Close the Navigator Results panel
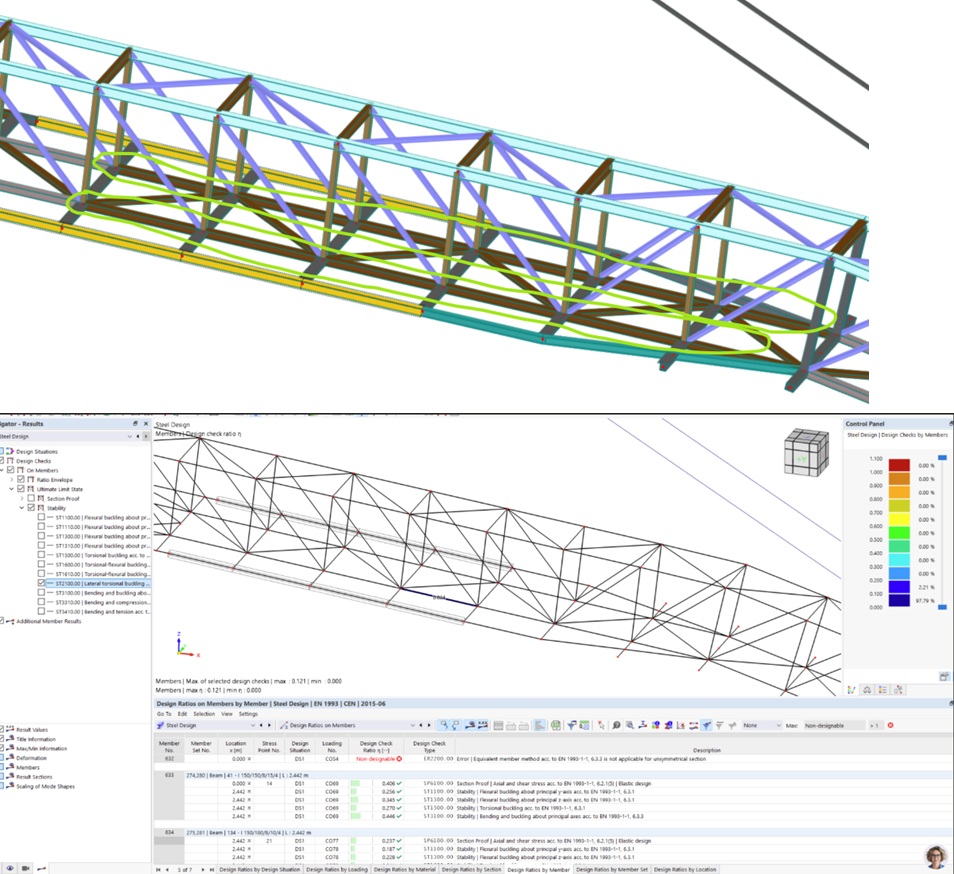This screenshot has height=874, width=954. pyautogui.click(x=146, y=424)
